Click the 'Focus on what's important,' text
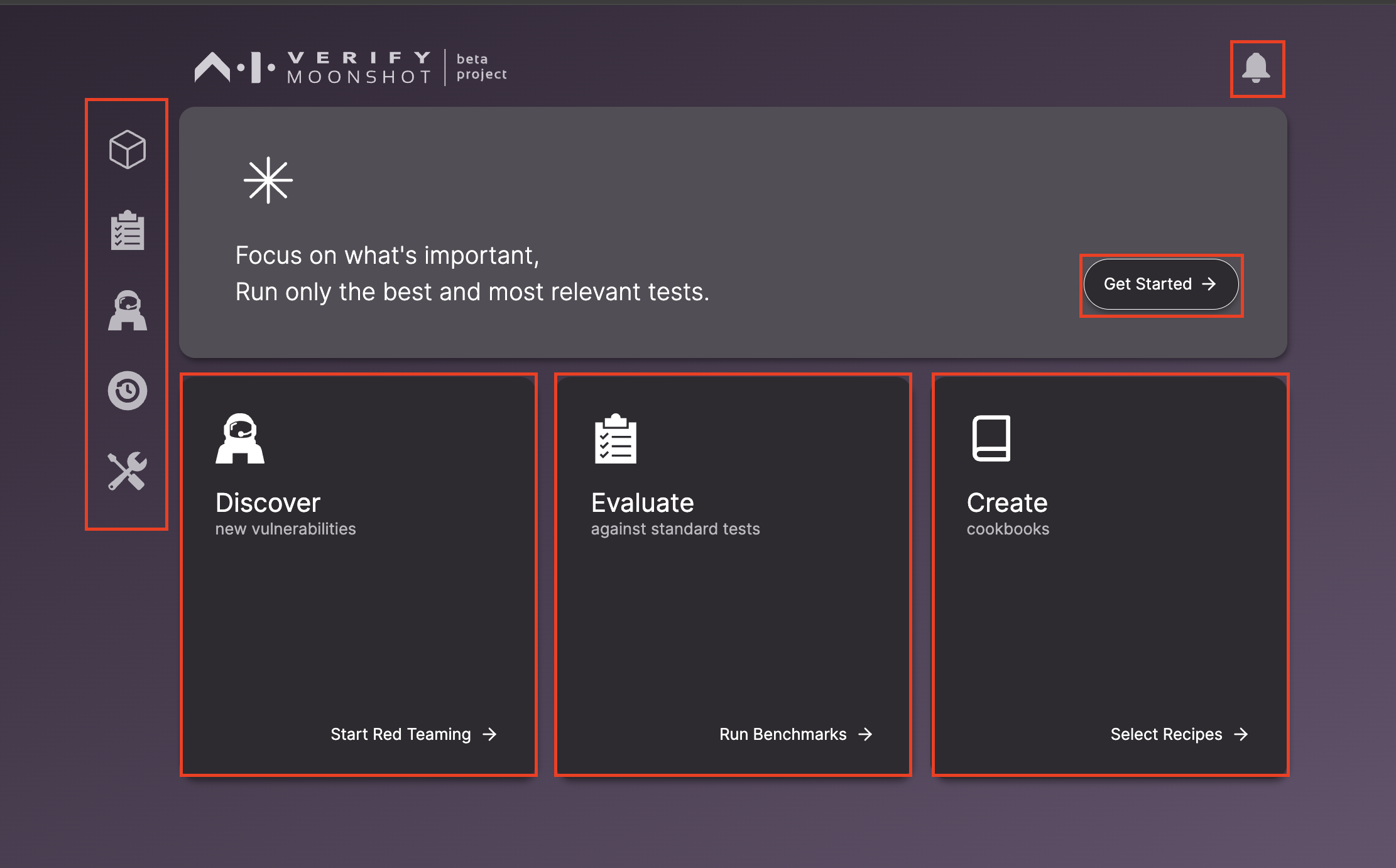 pyautogui.click(x=387, y=256)
